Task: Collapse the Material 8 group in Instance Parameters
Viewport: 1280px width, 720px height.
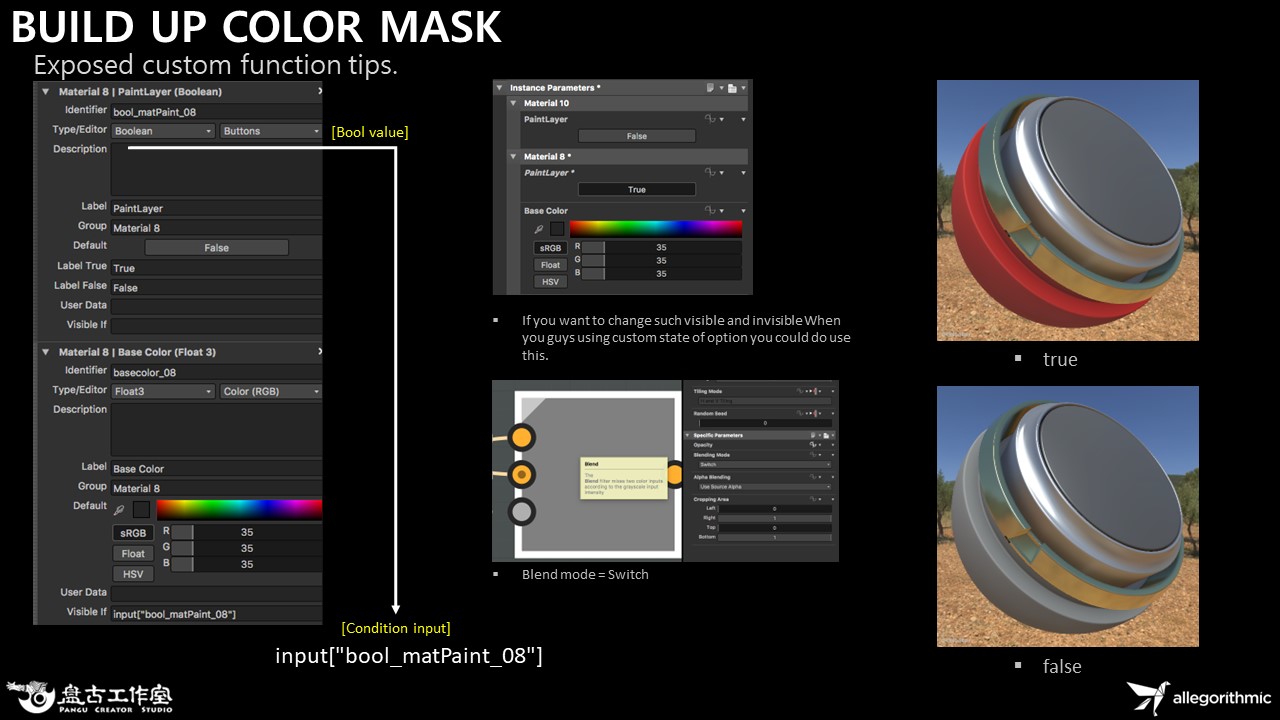Action: point(514,157)
